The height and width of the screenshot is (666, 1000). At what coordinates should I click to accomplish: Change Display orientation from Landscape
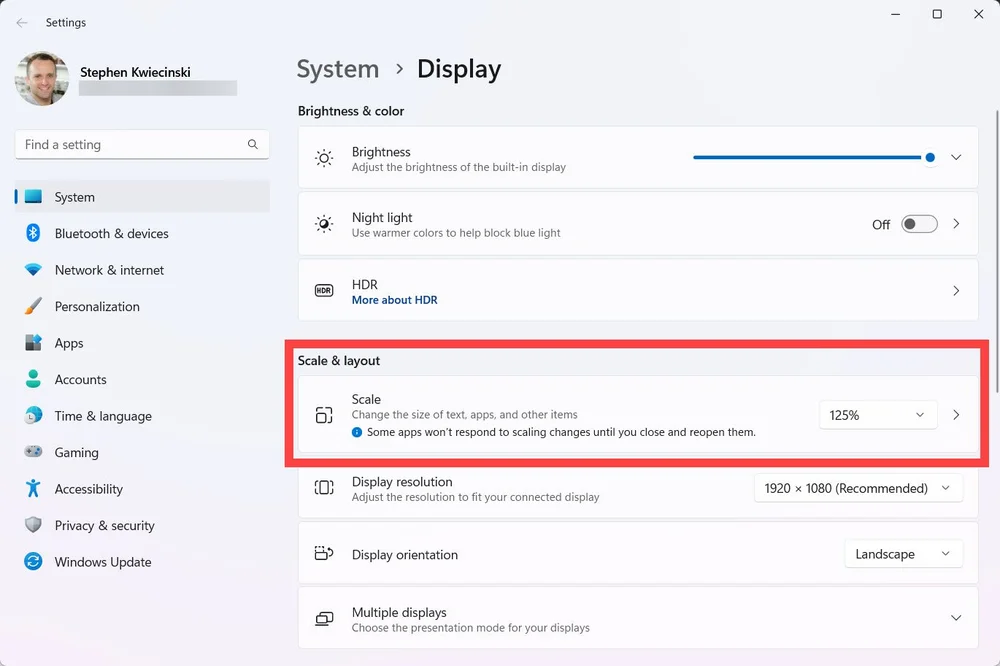(903, 553)
